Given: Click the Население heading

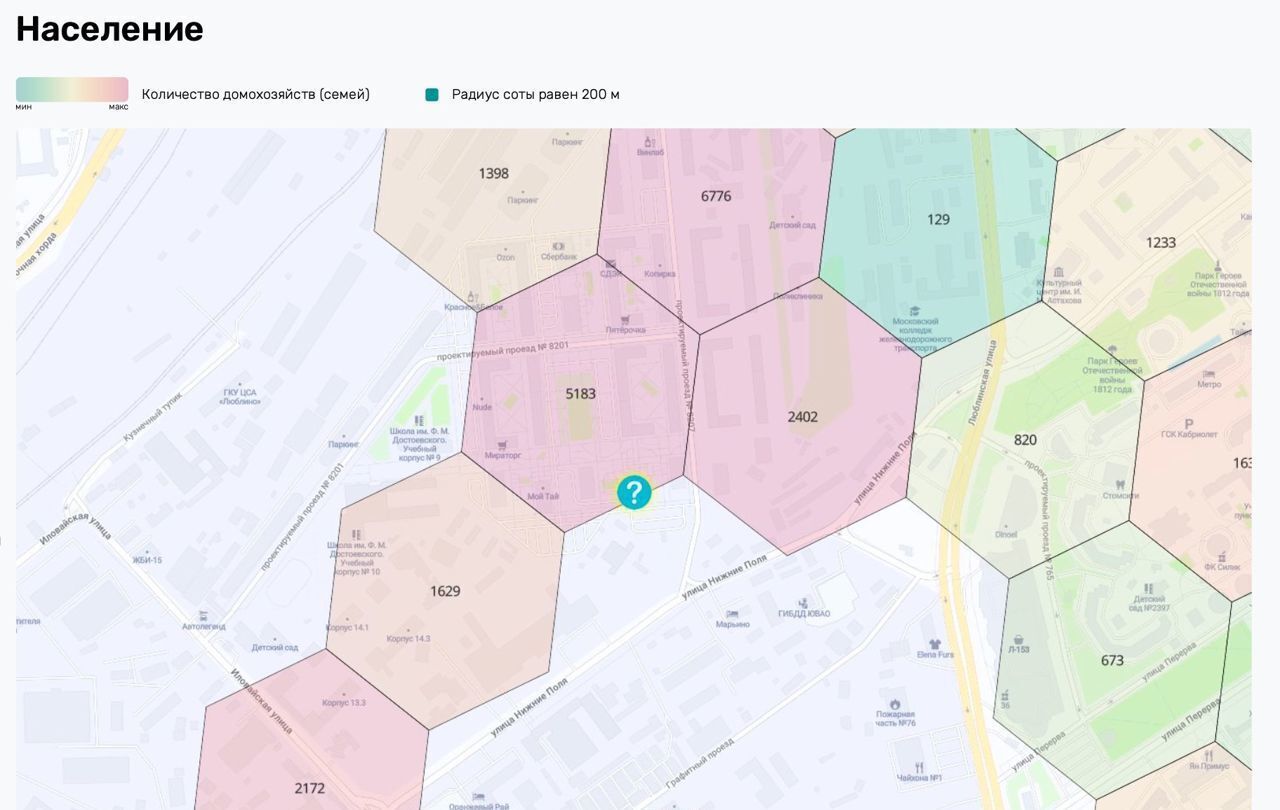Looking at the screenshot, I should pos(110,29).
